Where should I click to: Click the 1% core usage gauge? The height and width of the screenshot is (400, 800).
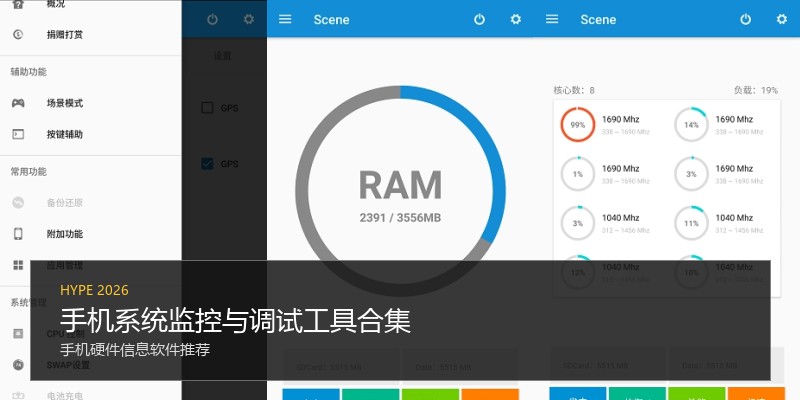pos(578,174)
